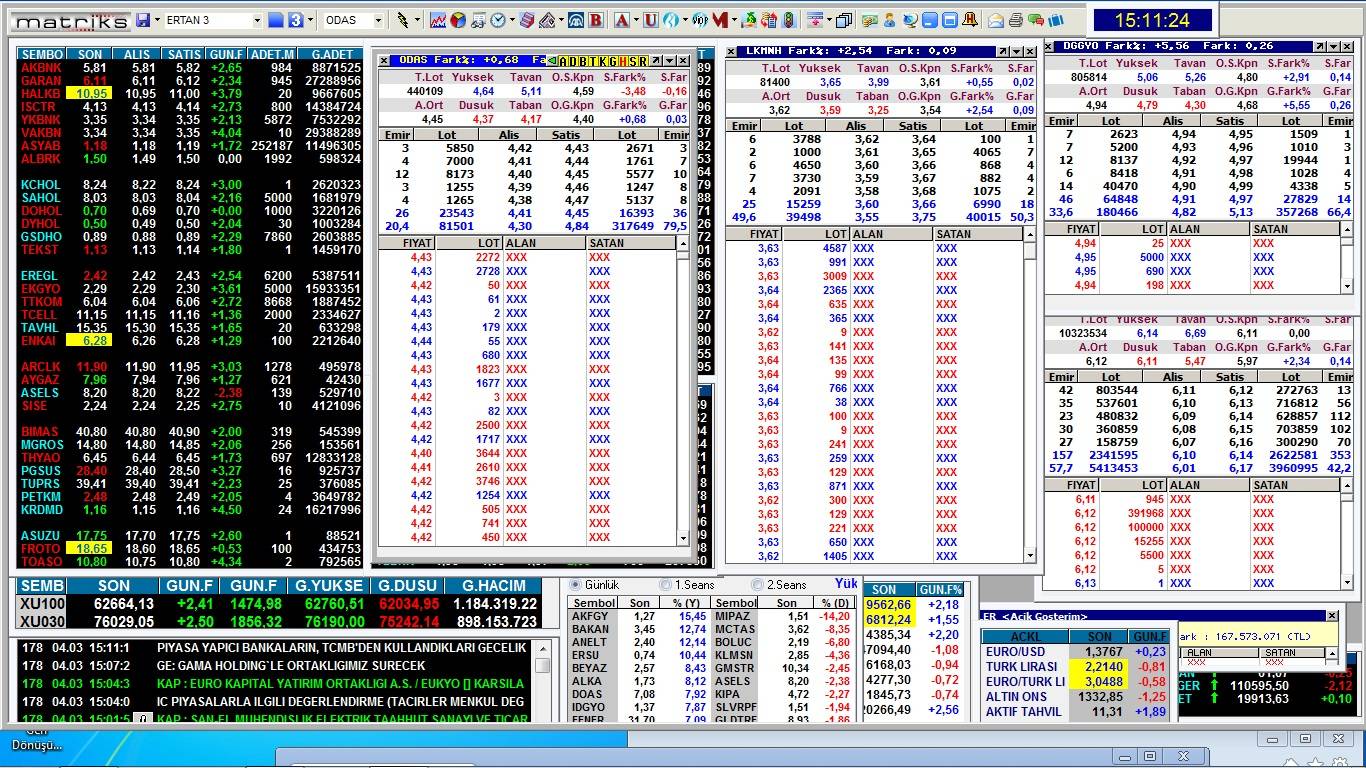Viewport: 1366px width, 768px height.
Task: Select the 2.Seans radio button
Action: [757, 585]
